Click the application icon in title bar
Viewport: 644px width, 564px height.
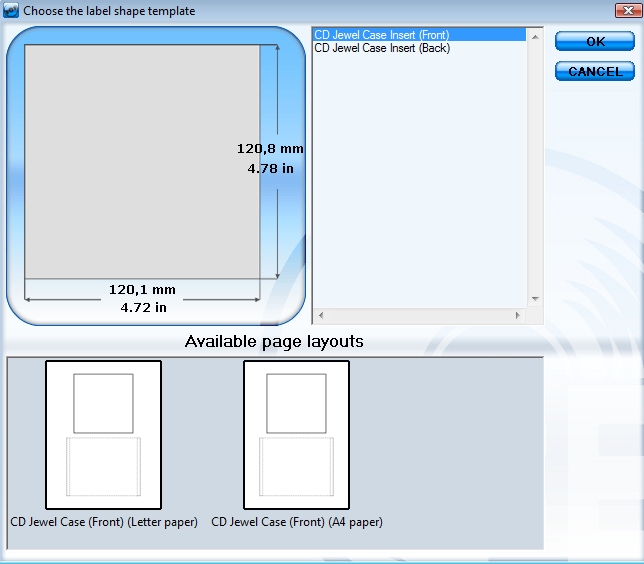point(11,10)
